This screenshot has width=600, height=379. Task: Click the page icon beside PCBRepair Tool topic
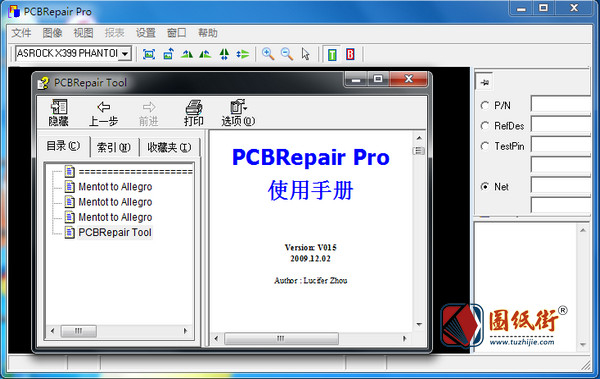click(x=70, y=232)
